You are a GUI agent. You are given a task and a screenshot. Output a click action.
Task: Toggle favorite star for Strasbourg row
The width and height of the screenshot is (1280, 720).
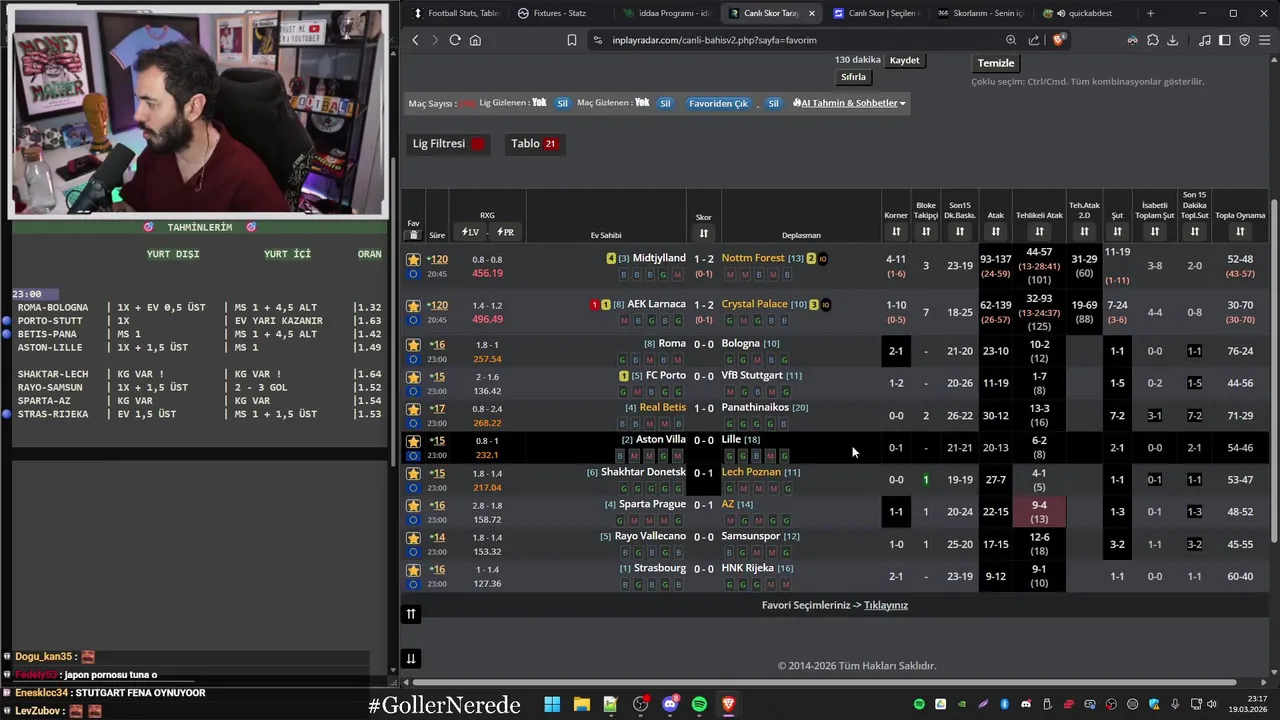click(x=413, y=569)
